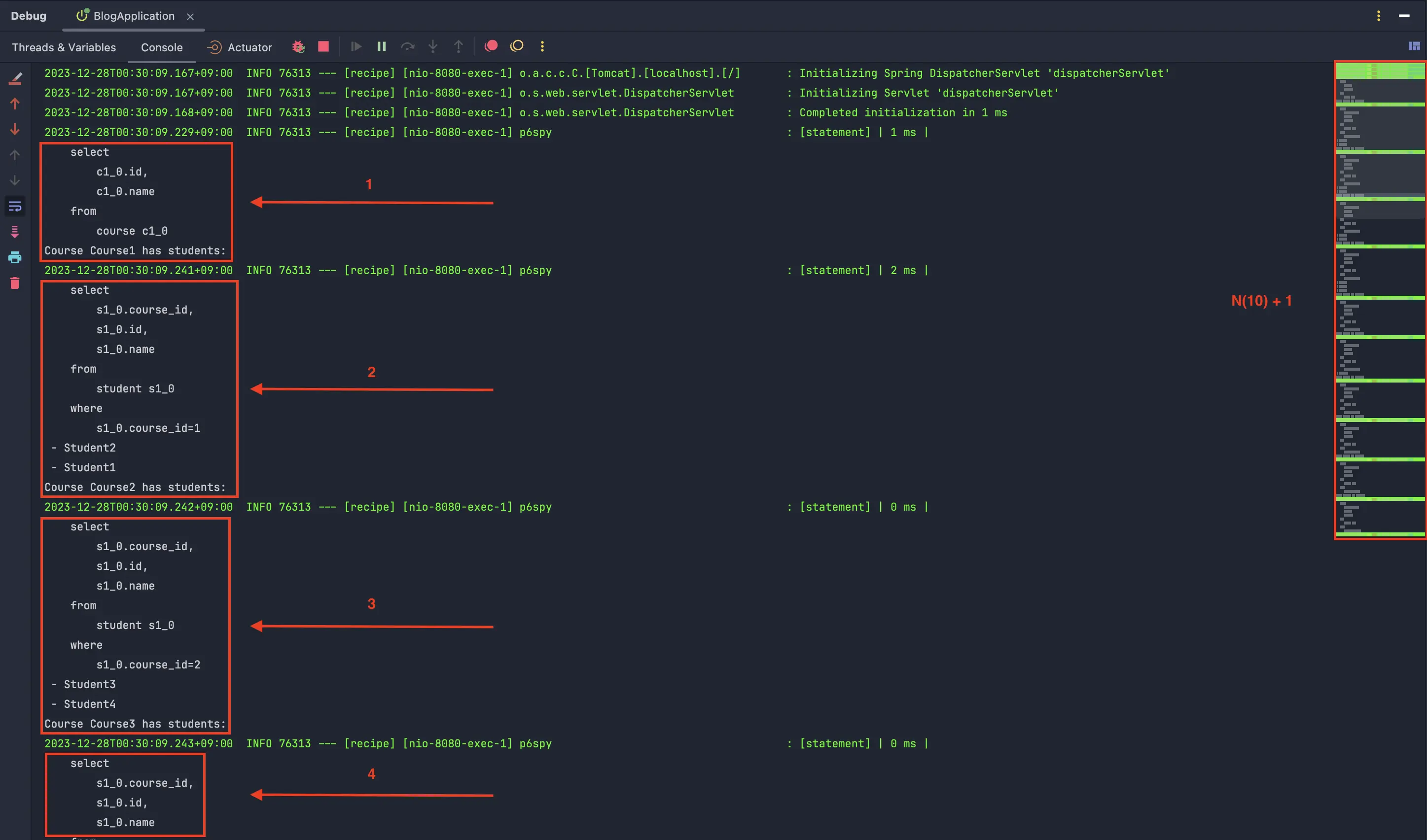Clear all console output with trash icon
Viewport: 1427px width, 840px height.
pyautogui.click(x=15, y=283)
